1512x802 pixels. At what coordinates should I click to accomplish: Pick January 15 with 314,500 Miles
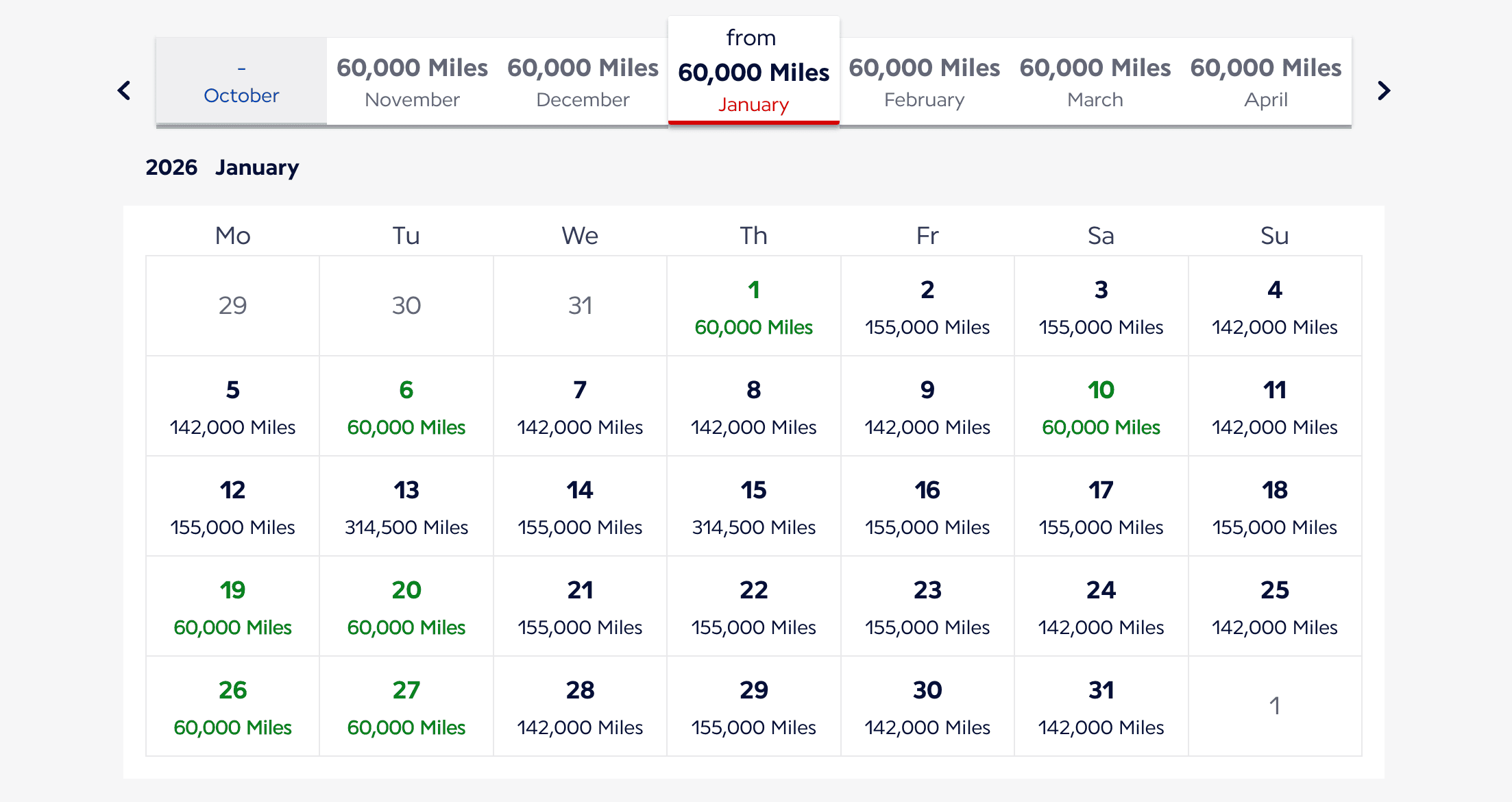[753, 506]
